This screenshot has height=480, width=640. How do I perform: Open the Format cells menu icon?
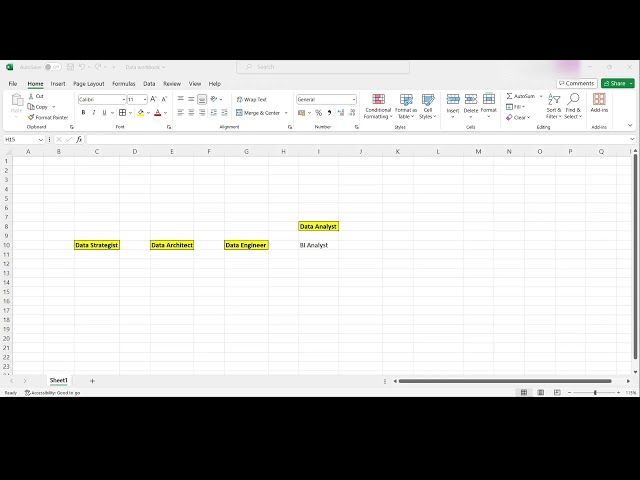point(489,100)
